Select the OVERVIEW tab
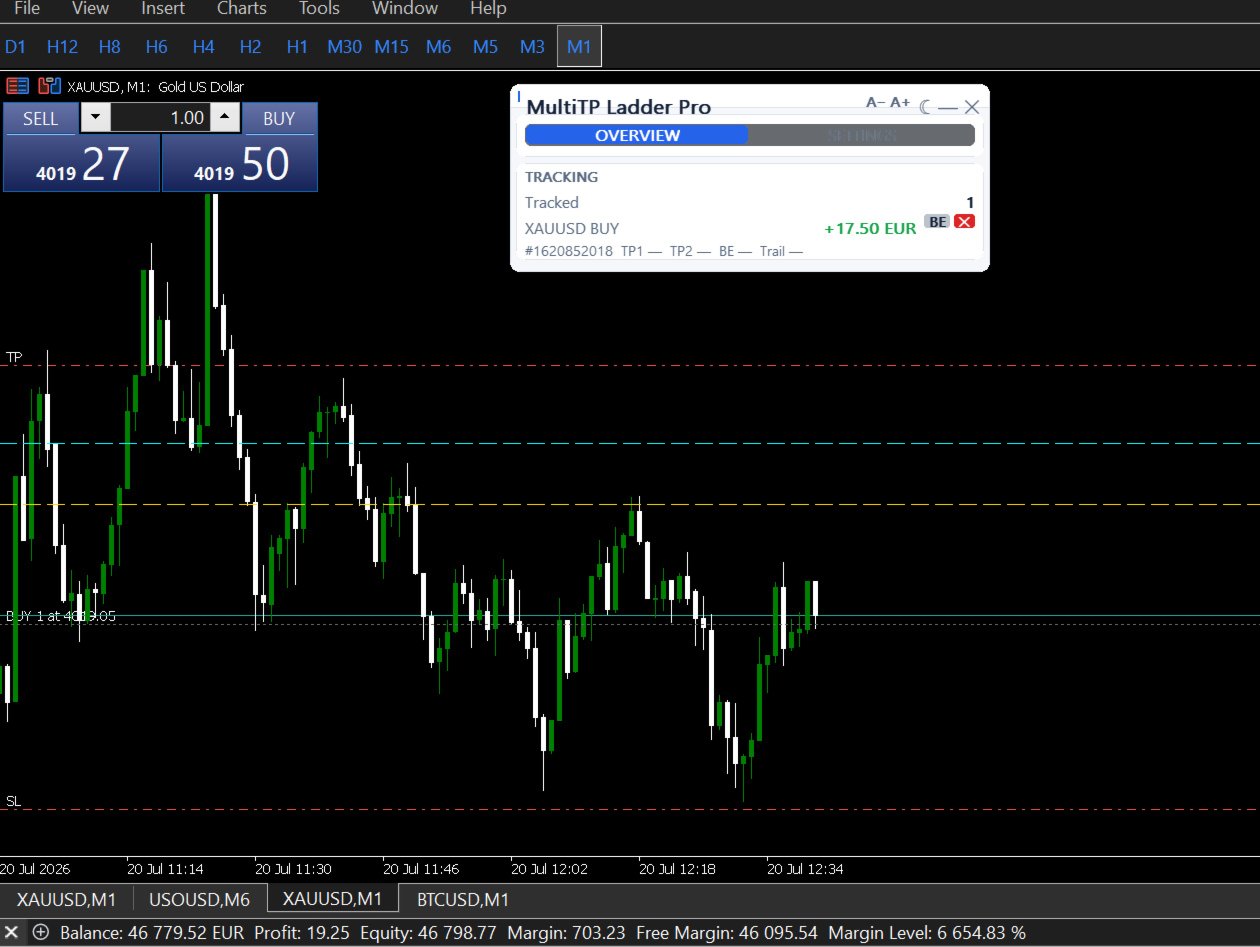Viewport: 1260px width, 947px height. (x=637, y=135)
